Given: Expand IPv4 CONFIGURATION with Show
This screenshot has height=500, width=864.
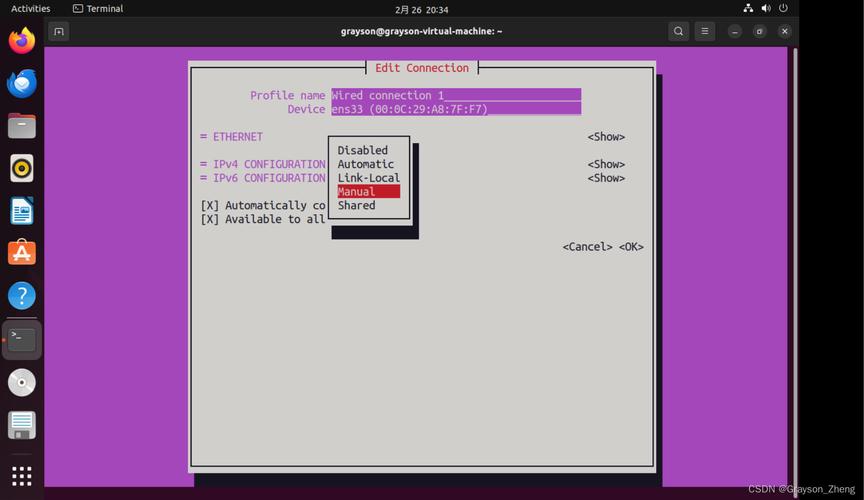Looking at the screenshot, I should [x=606, y=164].
